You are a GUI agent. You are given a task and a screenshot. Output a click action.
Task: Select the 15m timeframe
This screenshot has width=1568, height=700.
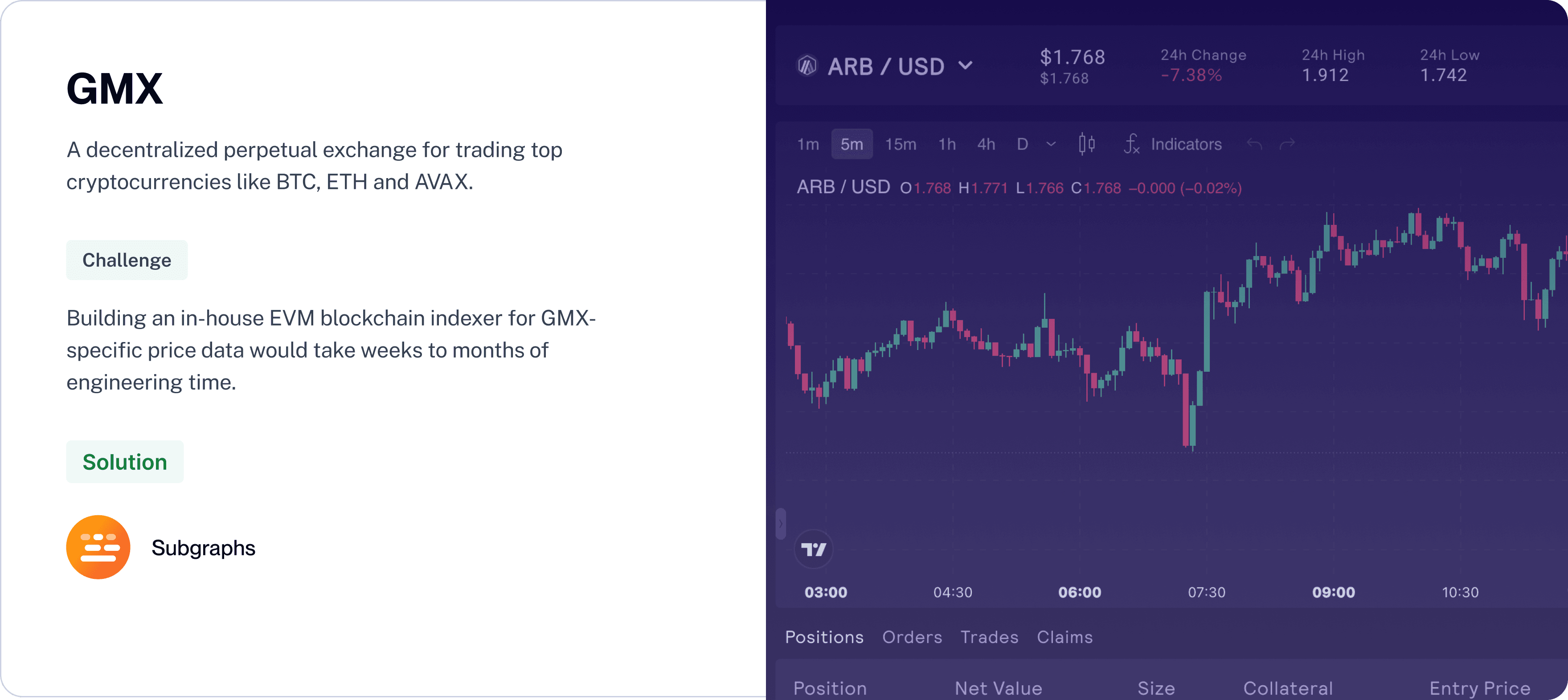(x=900, y=144)
